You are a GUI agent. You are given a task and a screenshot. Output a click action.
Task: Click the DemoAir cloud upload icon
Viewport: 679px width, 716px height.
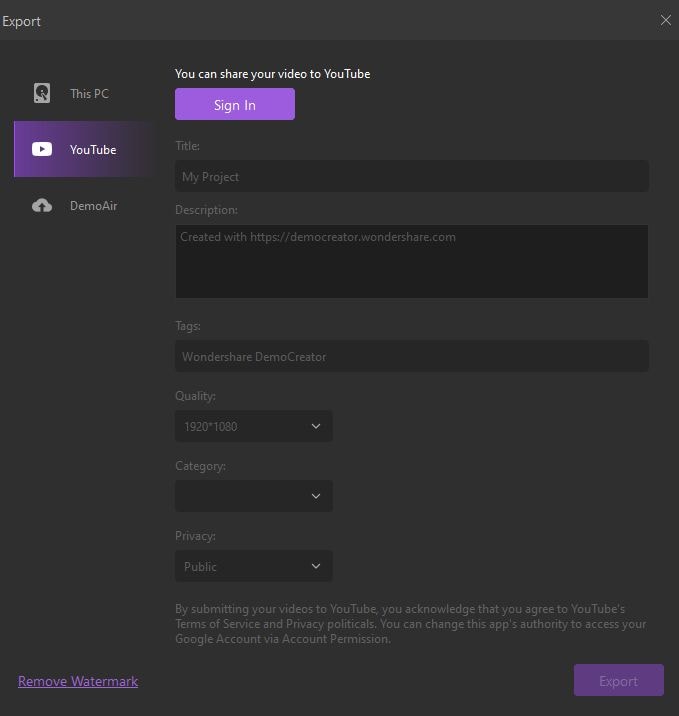(x=42, y=205)
